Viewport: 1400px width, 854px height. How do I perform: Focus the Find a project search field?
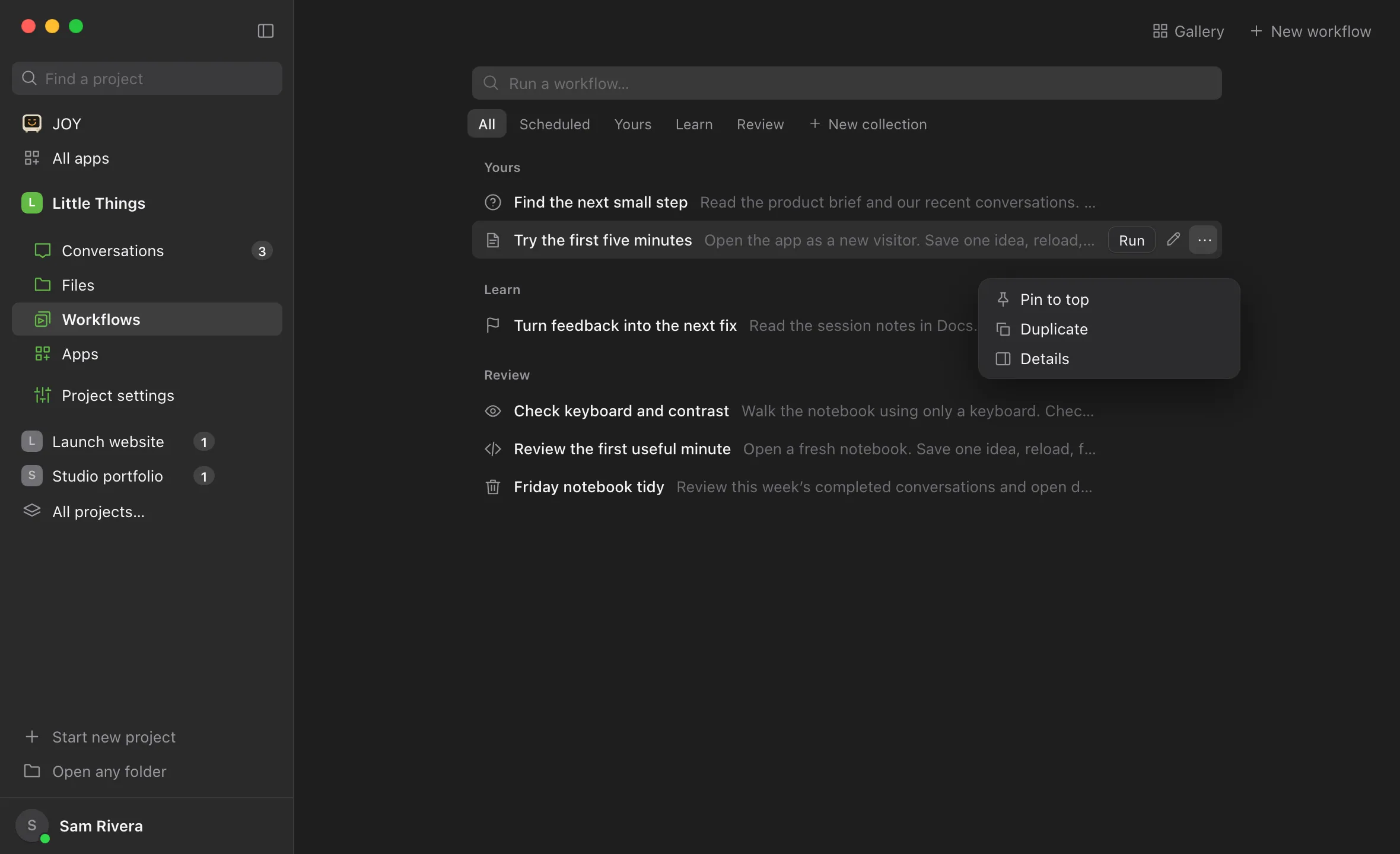click(147, 78)
